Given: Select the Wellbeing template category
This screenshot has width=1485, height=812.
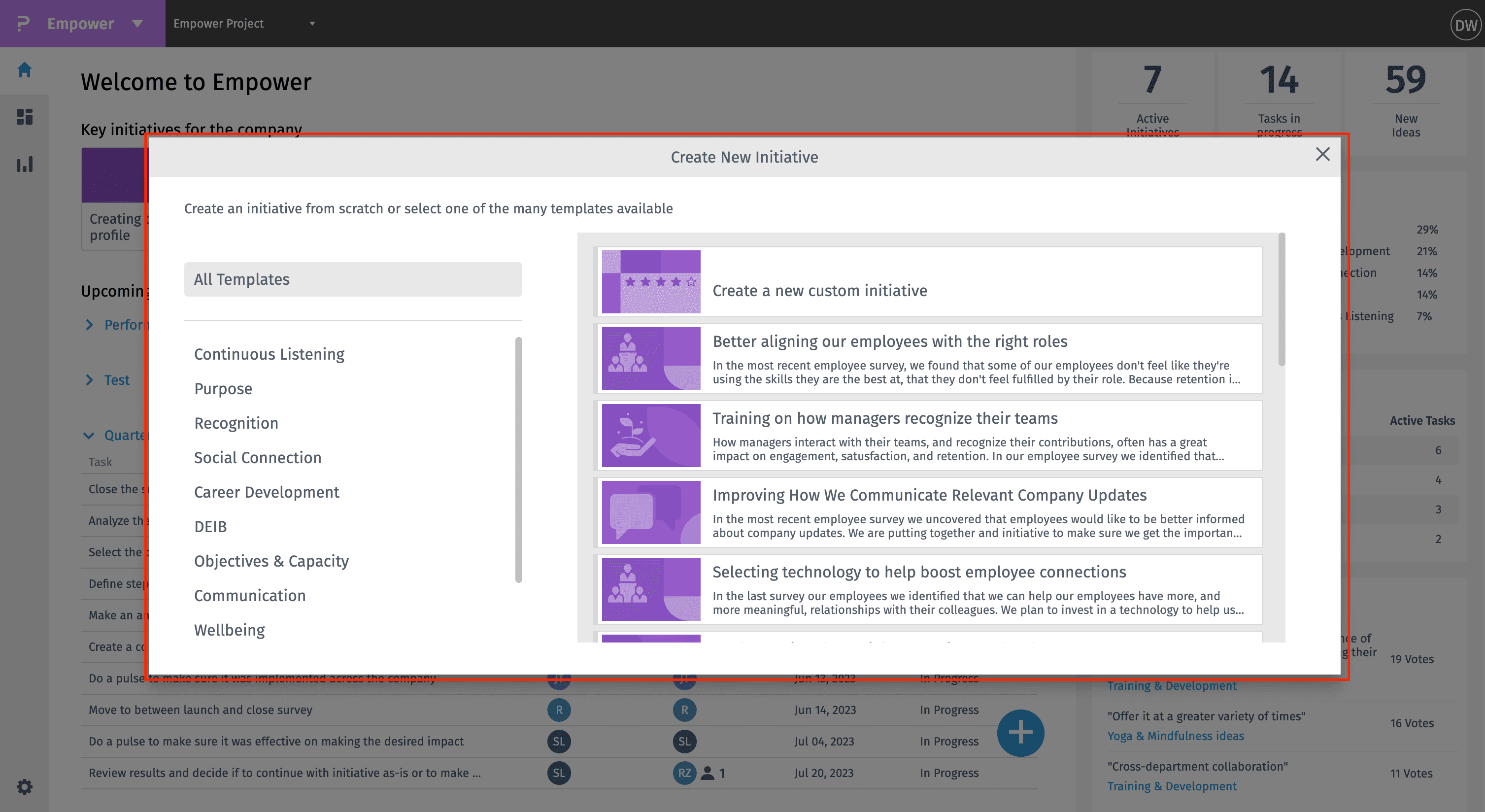Looking at the screenshot, I should 230,630.
